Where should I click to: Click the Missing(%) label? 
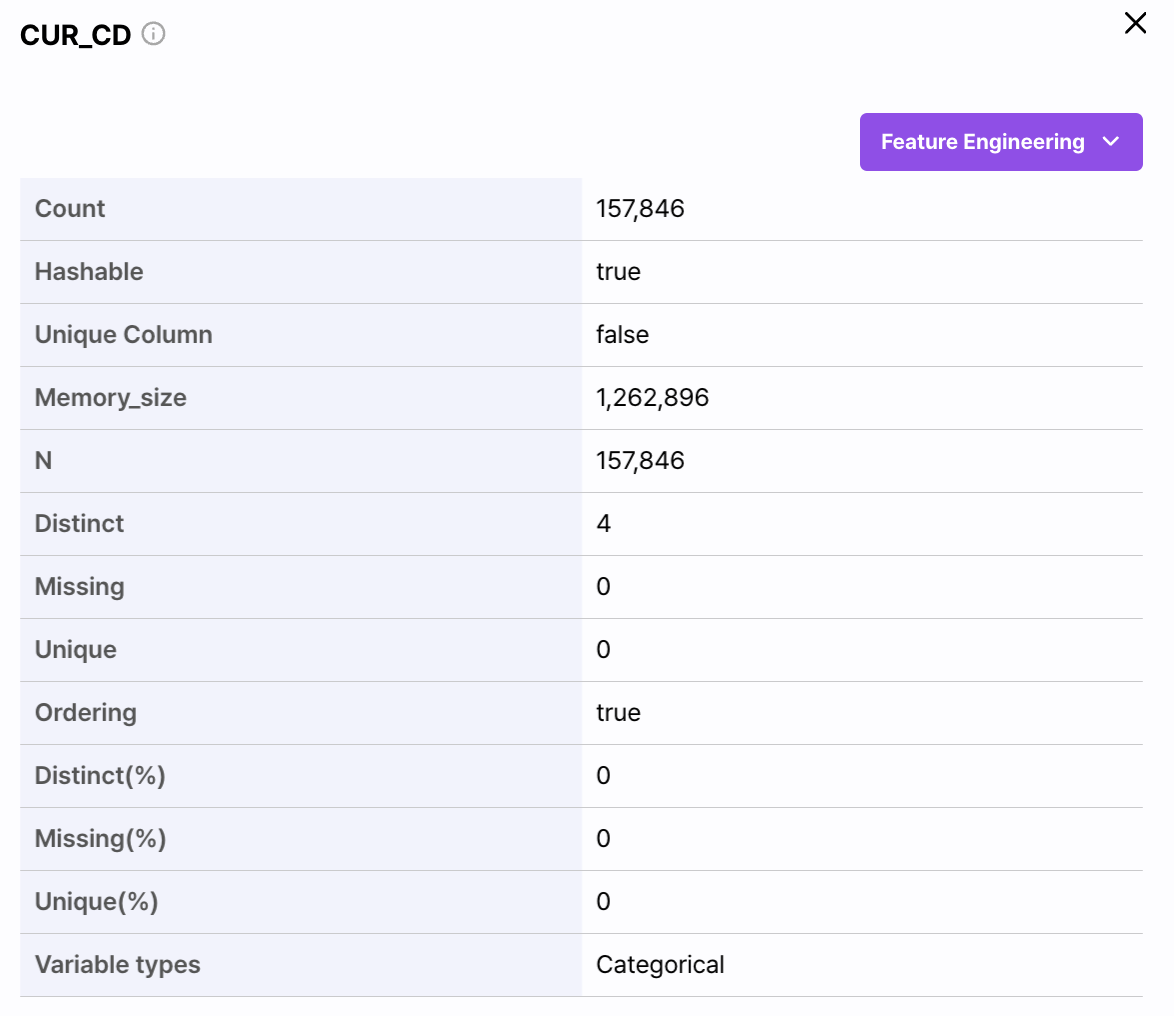pyautogui.click(x=100, y=839)
